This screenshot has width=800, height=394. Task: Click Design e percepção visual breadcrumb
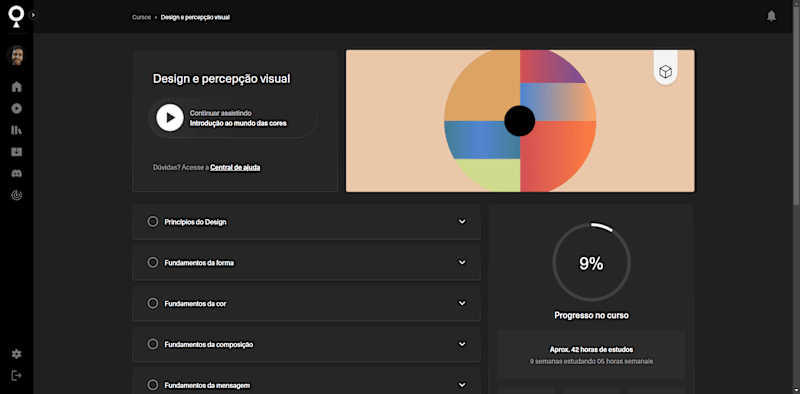195,17
